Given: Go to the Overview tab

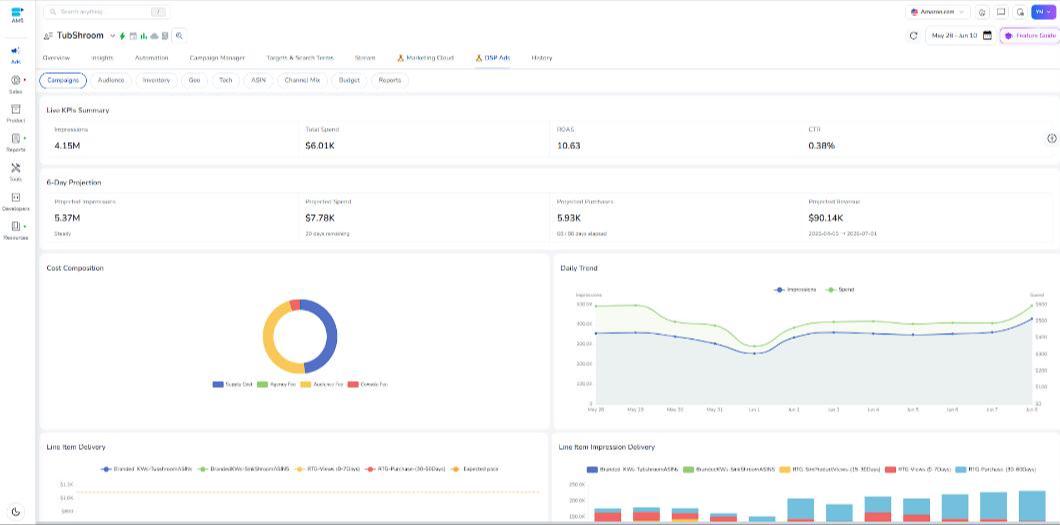Looking at the screenshot, I should [x=56, y=58].
